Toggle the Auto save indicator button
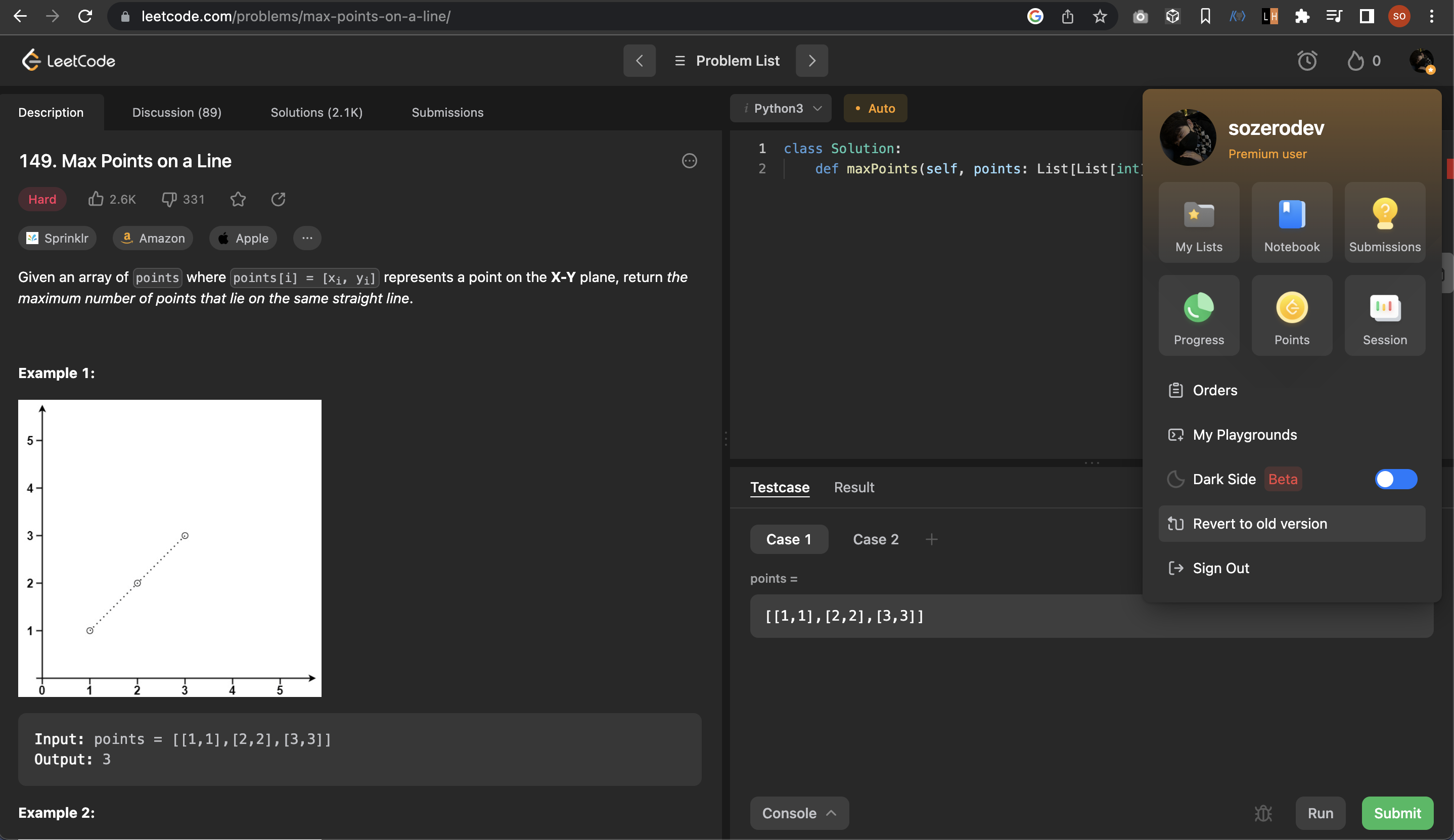This screenshot has height=840, width=1454. pyautogui.click(x=875, y=109)
